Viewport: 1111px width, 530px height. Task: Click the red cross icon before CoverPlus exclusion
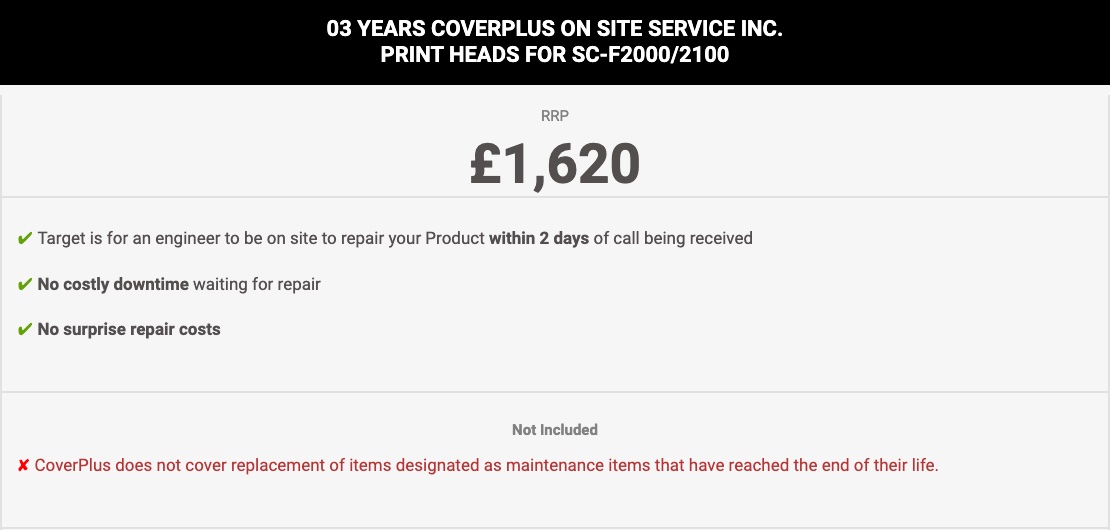click(23, 466)
